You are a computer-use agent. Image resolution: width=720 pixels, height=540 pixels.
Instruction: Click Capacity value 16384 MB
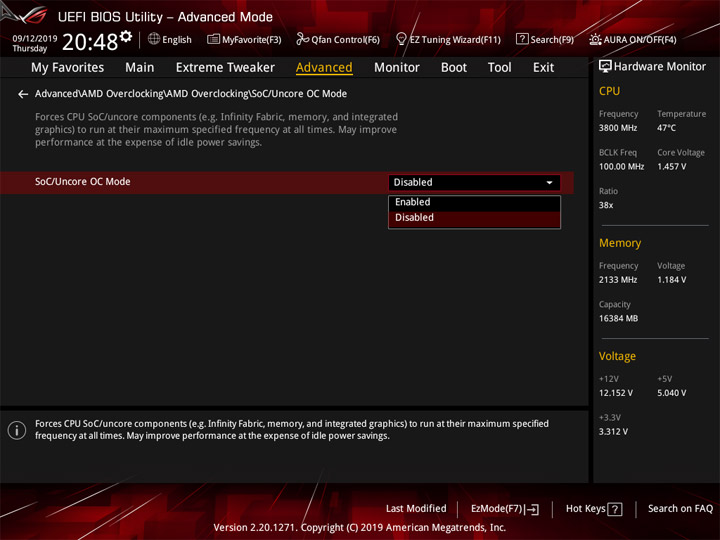pos(619,319)
